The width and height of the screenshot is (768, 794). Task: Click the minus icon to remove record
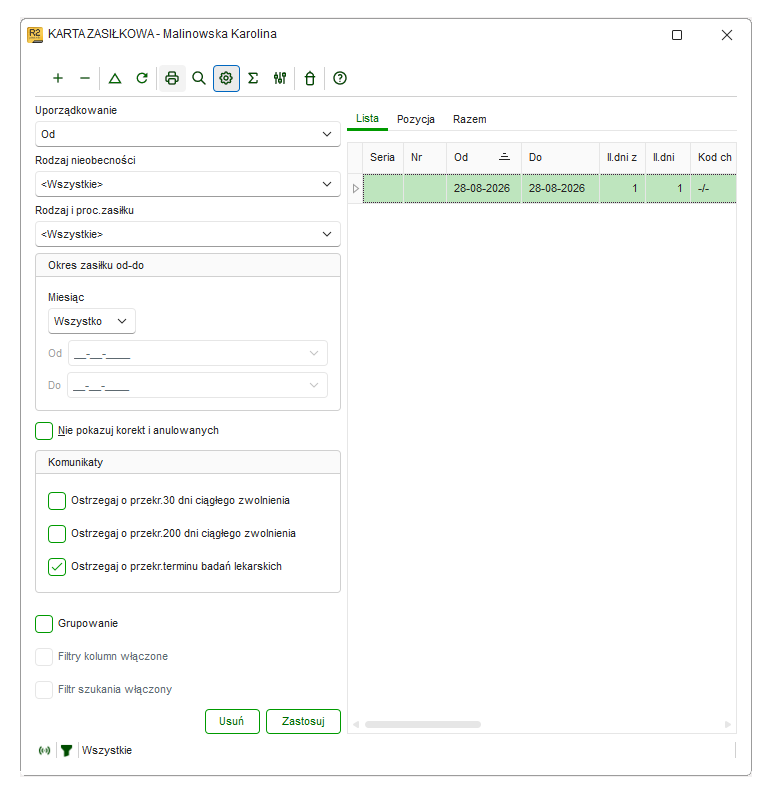click(x=85, y=78)
